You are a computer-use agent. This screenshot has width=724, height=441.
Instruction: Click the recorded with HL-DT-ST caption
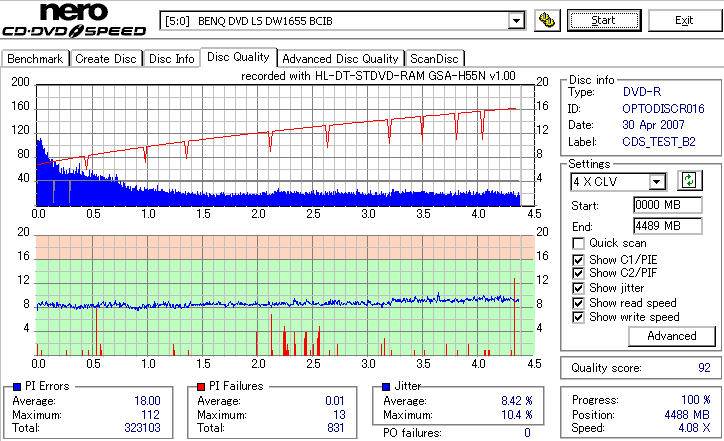tap(378, 76)
